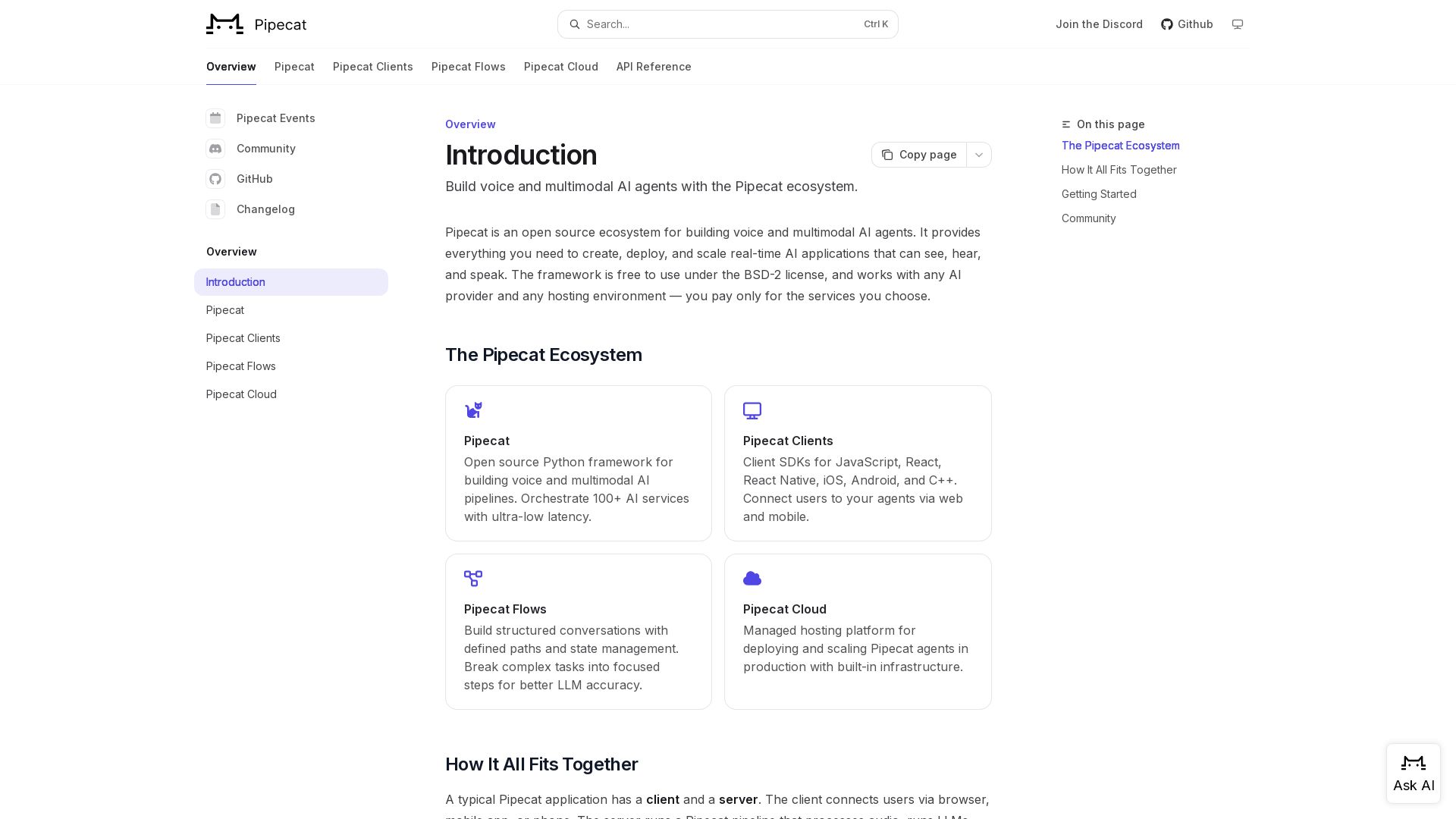The width and height of the screenshot is (1456, 819).
Task: Jump to The Pipecat Ecosystem section link
Action: 1121,146
